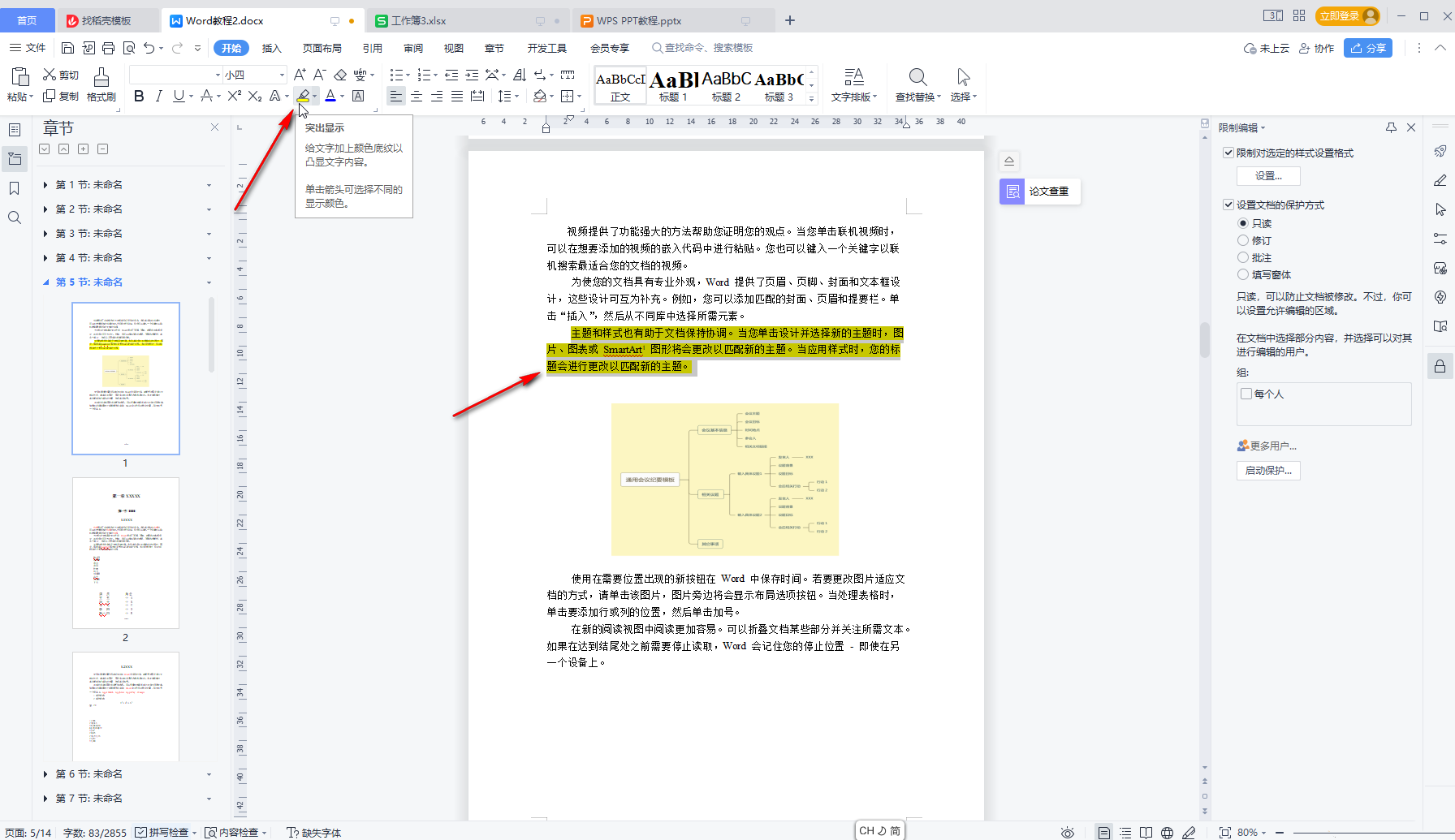Click the Right Align paragraph icon
Image resolution: width=1455 pixels, height=840 pixels.
437,96
